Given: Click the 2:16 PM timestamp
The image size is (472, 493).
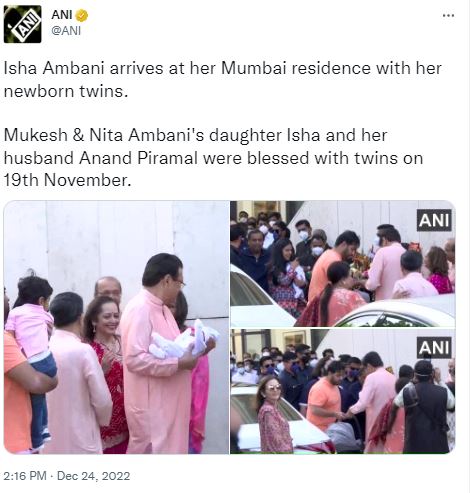Looking at the screenshot, I should pos(25,476).
